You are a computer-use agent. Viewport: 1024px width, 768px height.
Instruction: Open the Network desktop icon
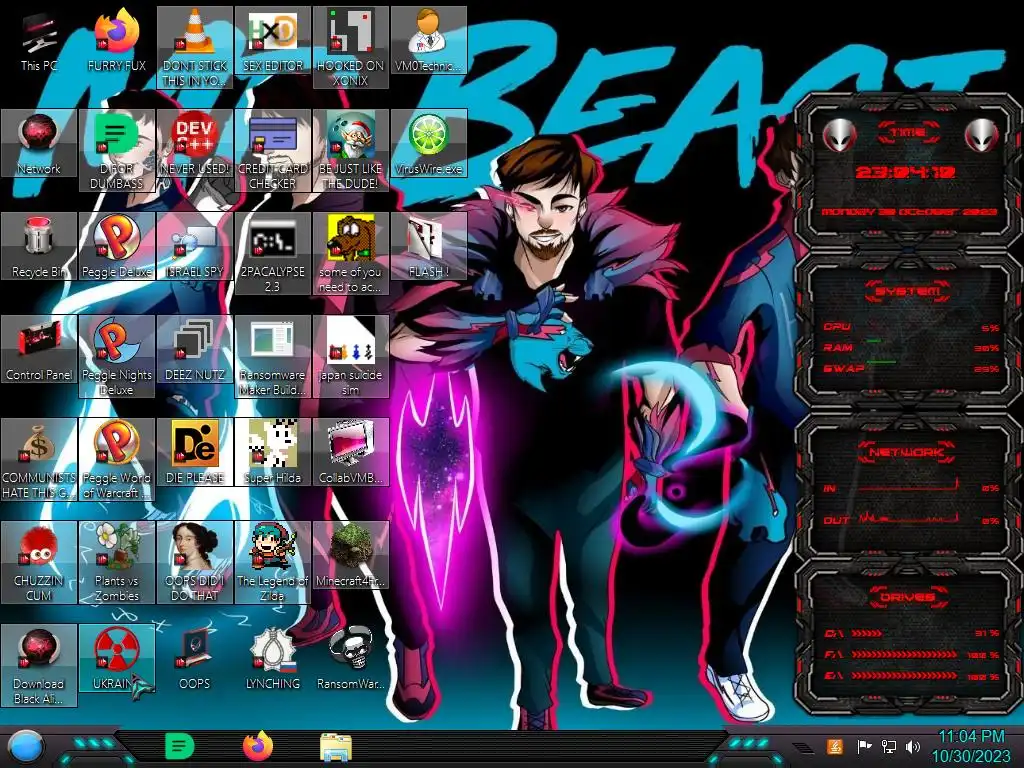click(39, 144)
